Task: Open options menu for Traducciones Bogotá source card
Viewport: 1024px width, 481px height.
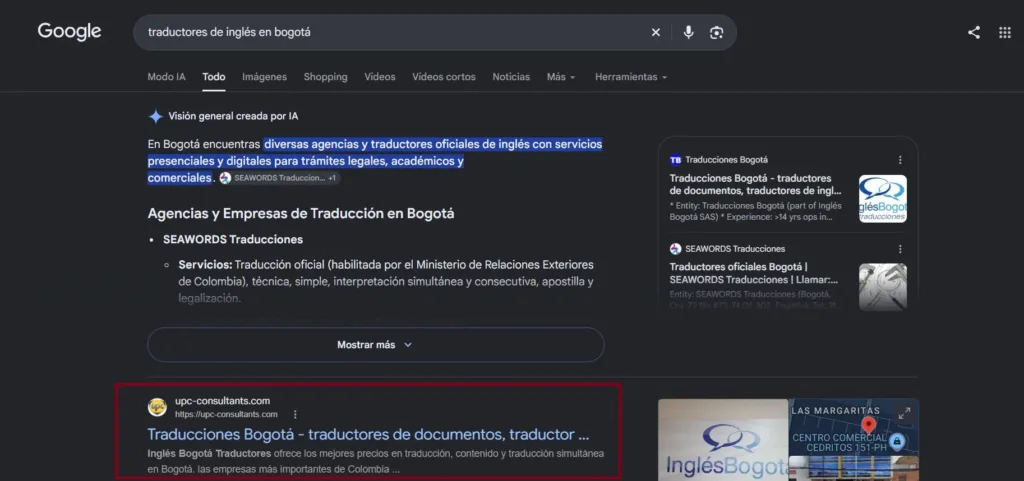Action: 900,160
